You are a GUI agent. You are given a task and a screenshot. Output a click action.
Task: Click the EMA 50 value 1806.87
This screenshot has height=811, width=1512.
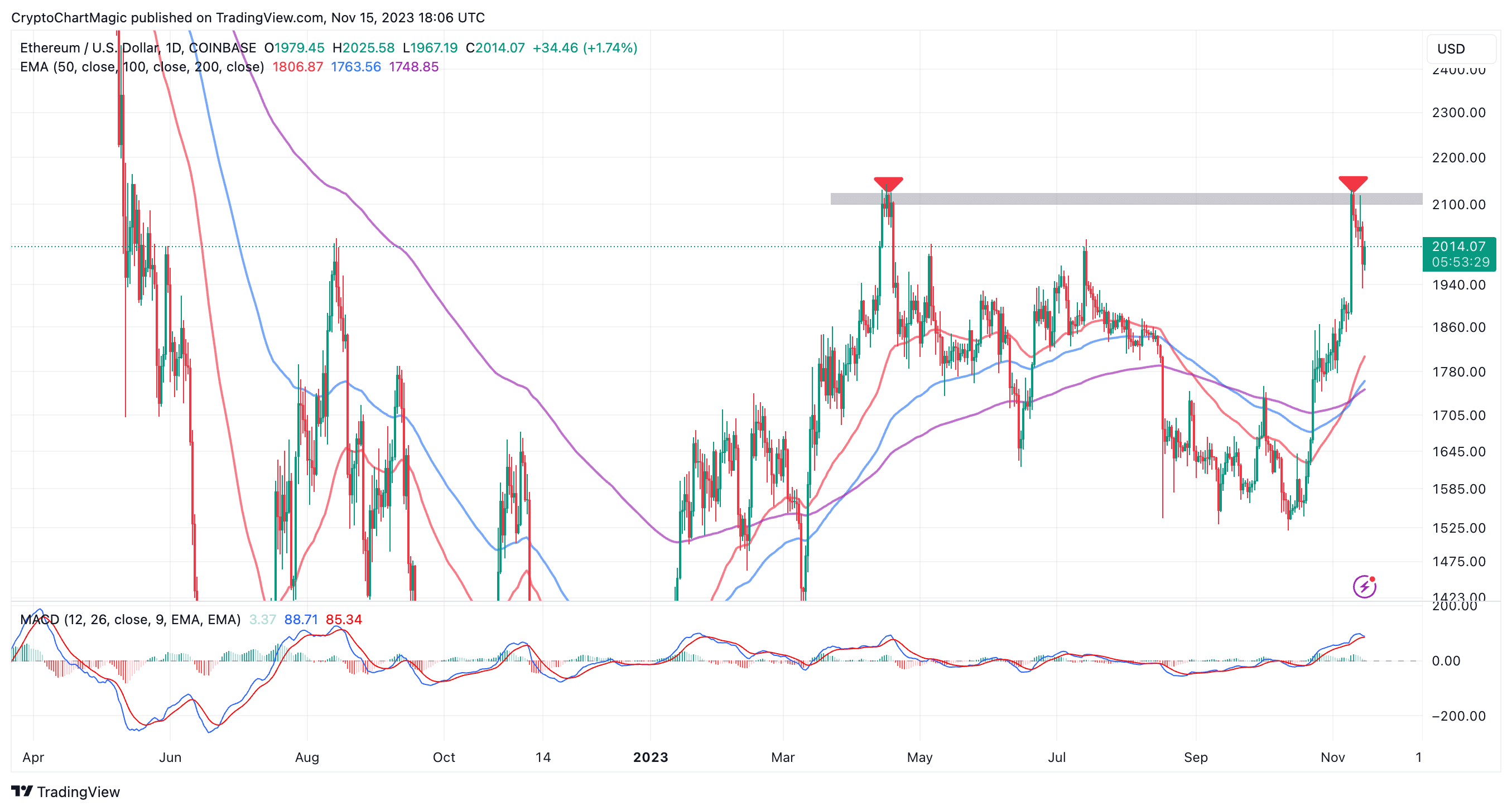point(297,67)
